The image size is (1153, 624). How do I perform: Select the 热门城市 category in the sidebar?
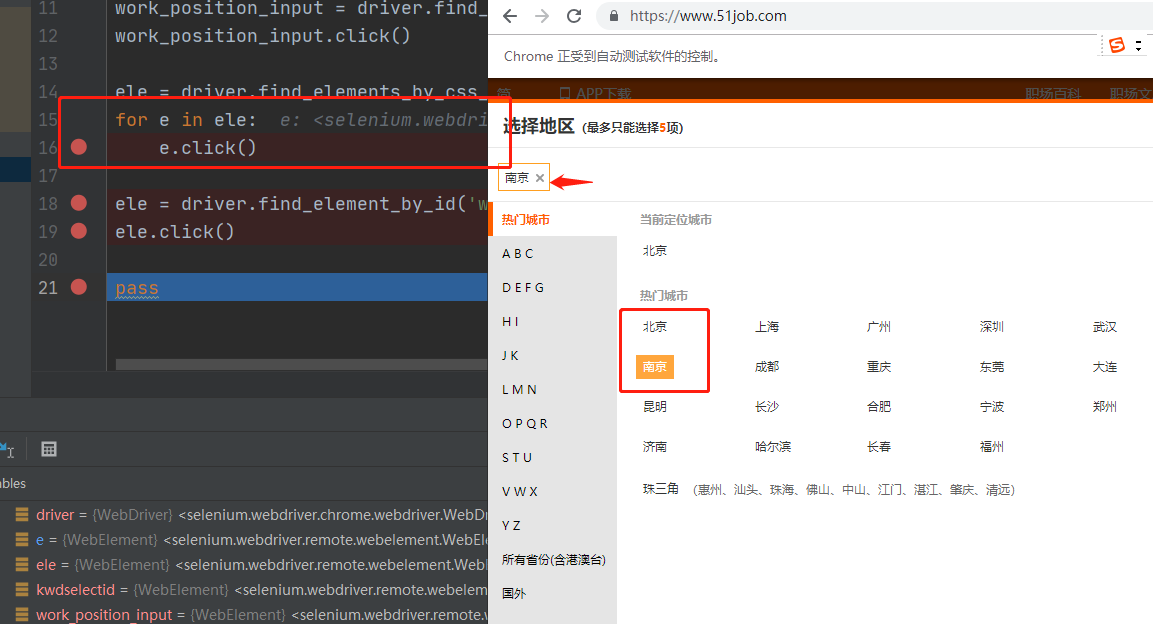point(527,219)
